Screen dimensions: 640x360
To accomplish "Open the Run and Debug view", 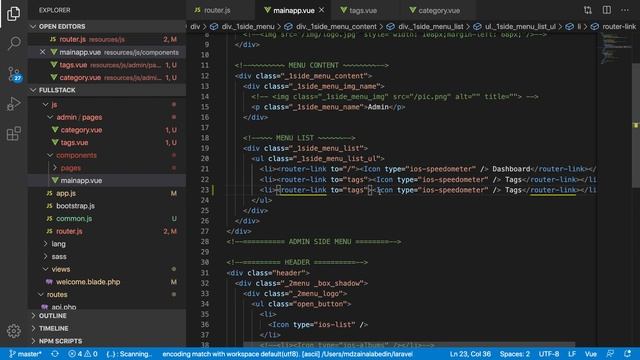I will coord(13,104).
